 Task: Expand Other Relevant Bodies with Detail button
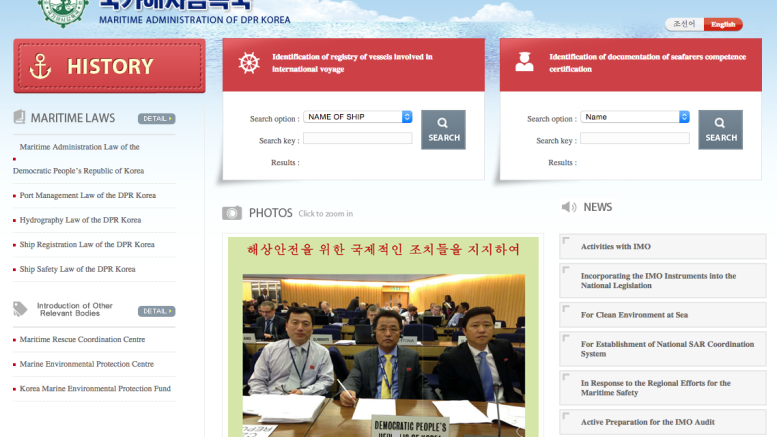click(x=156, y=311)
